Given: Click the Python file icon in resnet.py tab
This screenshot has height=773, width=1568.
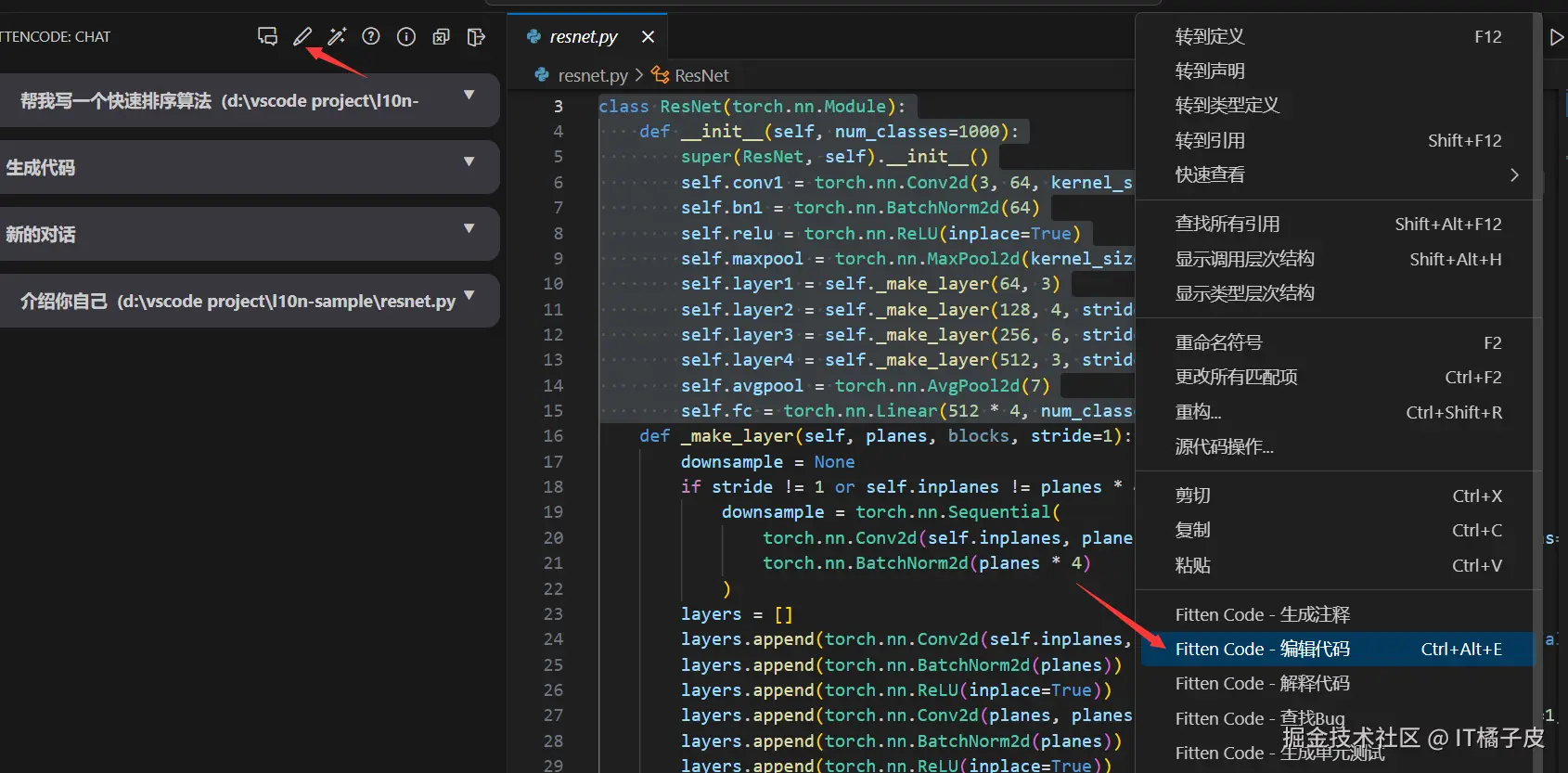Looking at the screenshot, I should point(533,36).
